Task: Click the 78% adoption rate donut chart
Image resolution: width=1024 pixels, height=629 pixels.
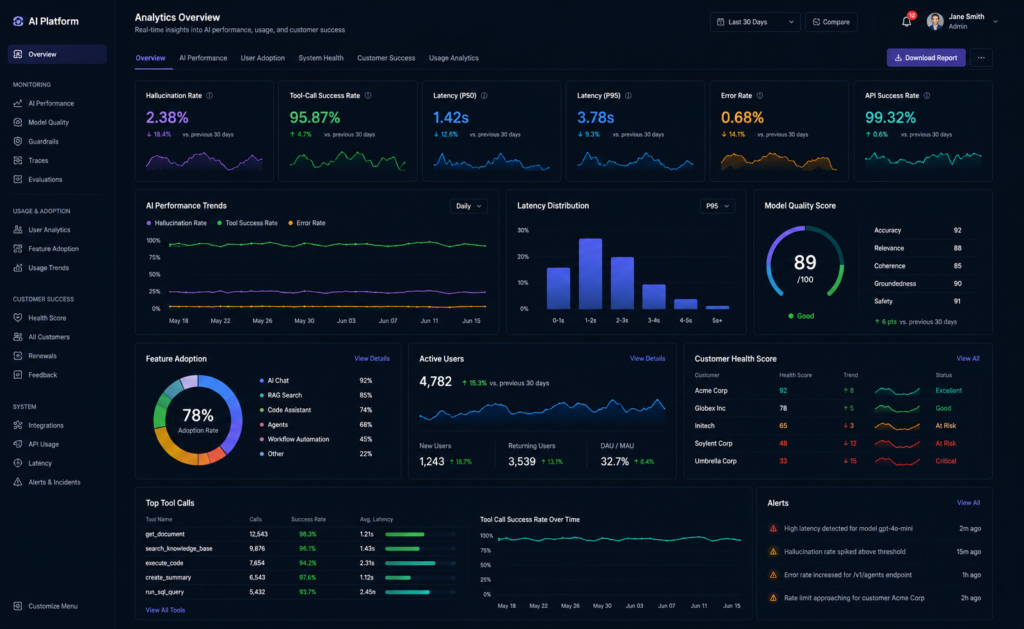Action: coord(198,419)
